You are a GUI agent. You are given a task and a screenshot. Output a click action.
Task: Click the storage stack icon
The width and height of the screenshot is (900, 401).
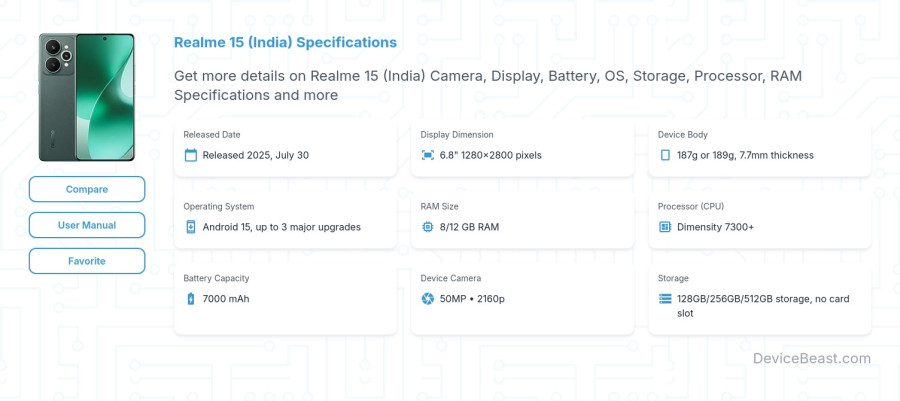pyautogui.click(x=665, y=298)
